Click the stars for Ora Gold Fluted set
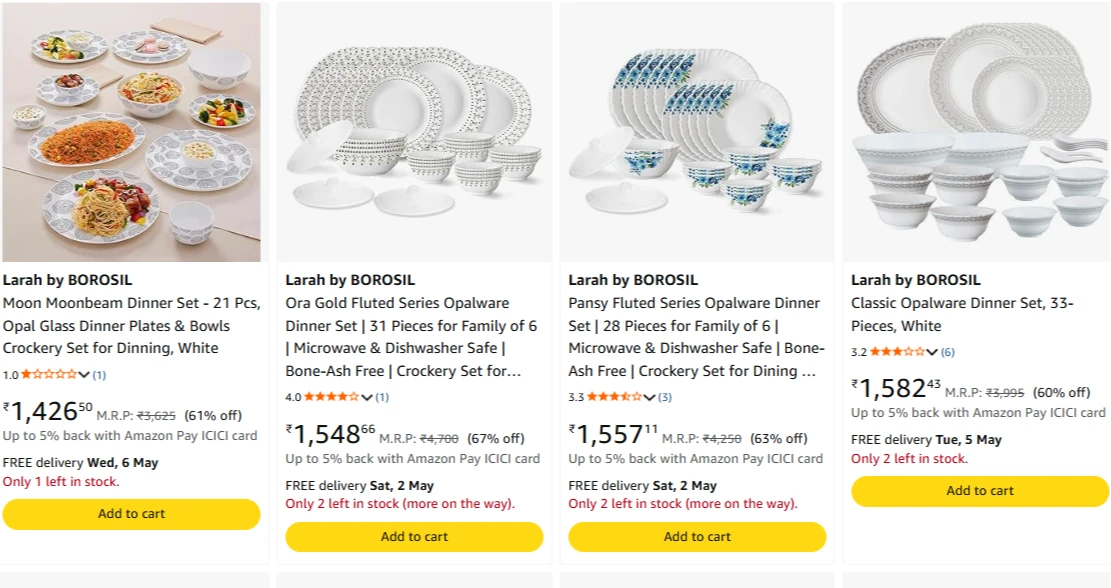1111x588 pixels. point(331,397)
